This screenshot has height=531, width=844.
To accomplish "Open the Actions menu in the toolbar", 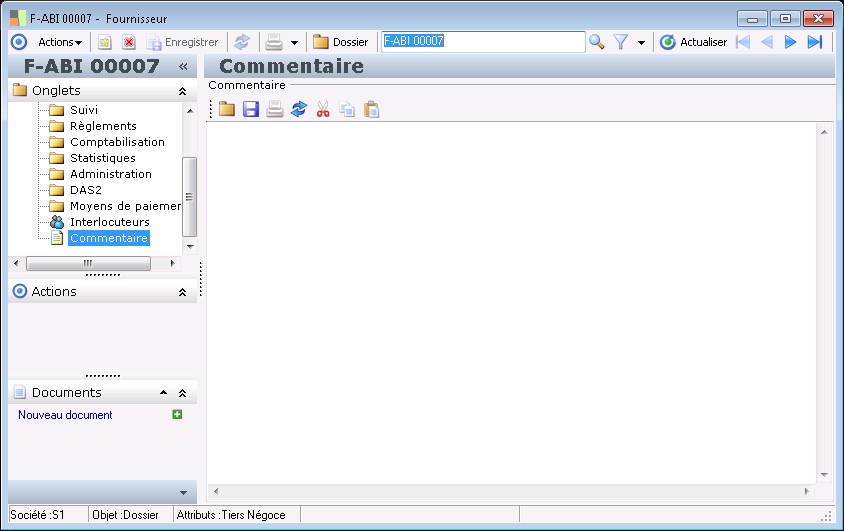I will pyautogui.click(x=59, y=42).
